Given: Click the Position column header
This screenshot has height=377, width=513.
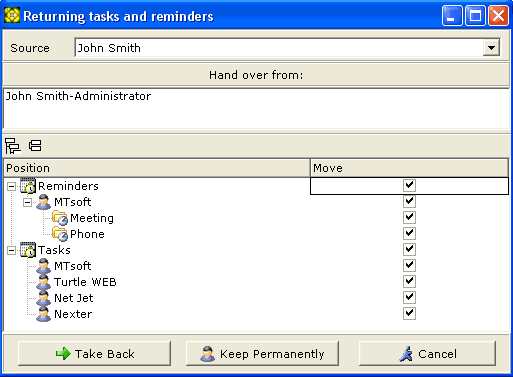Looking at the screenshot, I should tap(157, 168).
